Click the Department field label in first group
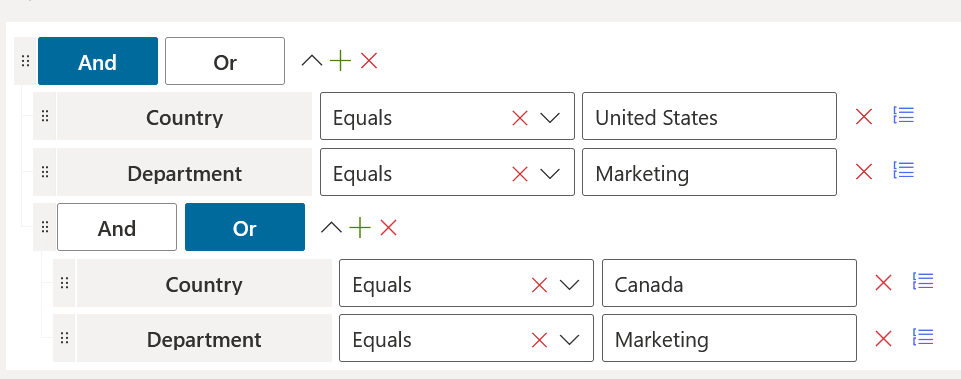 pyautogui.click(x=184, y=174)
